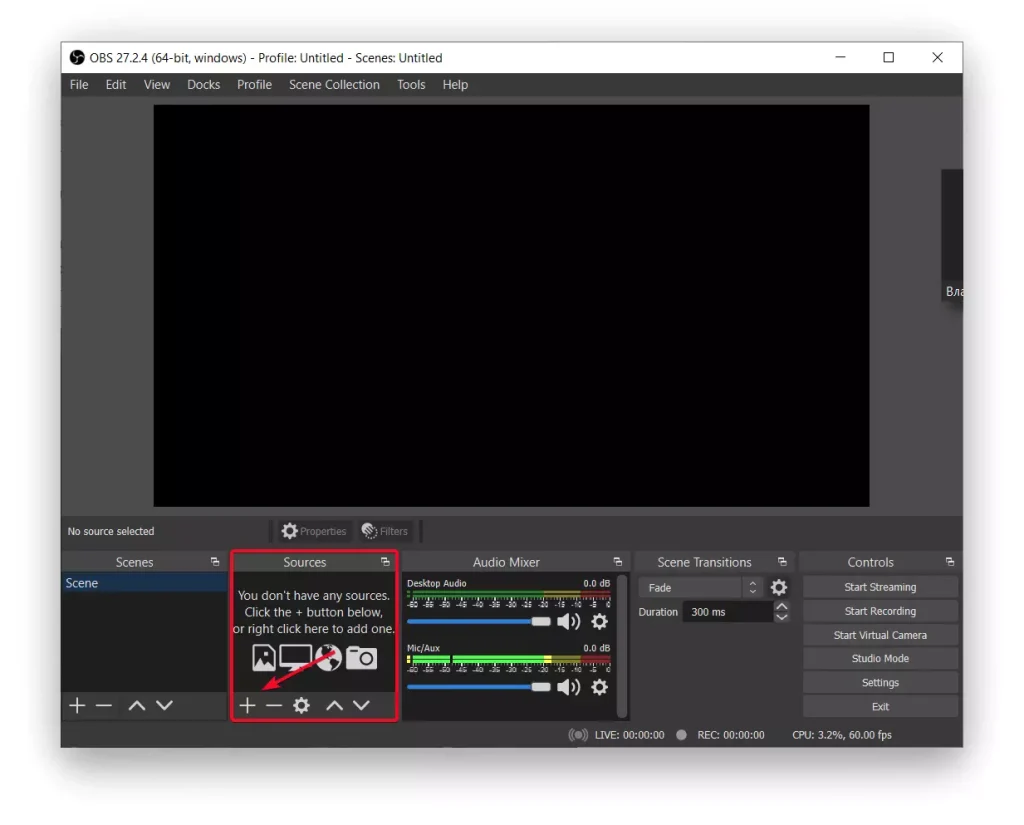Open Desktop Audio settings gear
1024x825 pixels.
tap(600, 621)
